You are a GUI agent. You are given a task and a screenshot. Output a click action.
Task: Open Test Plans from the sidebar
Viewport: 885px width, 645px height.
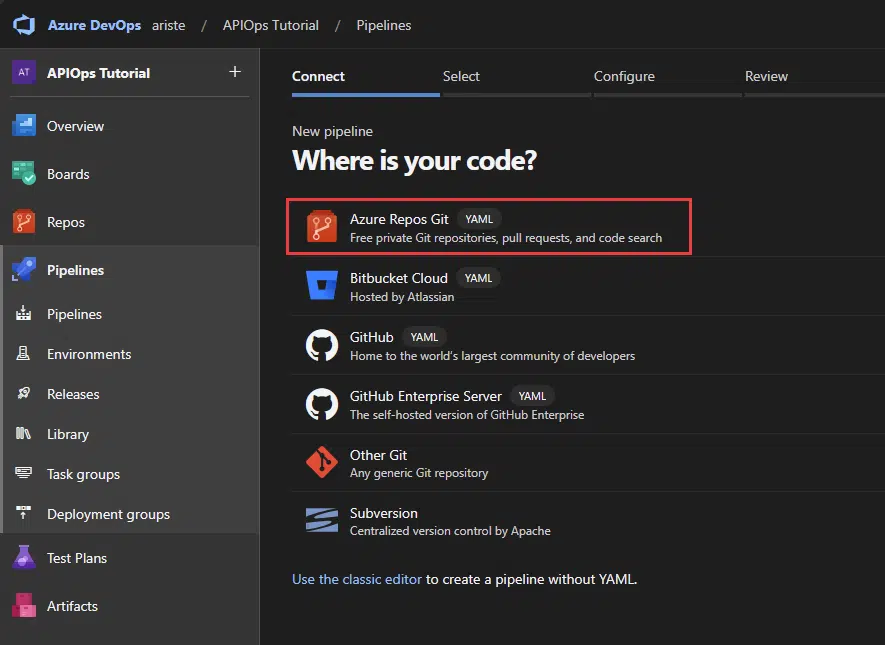coord(79,557)
